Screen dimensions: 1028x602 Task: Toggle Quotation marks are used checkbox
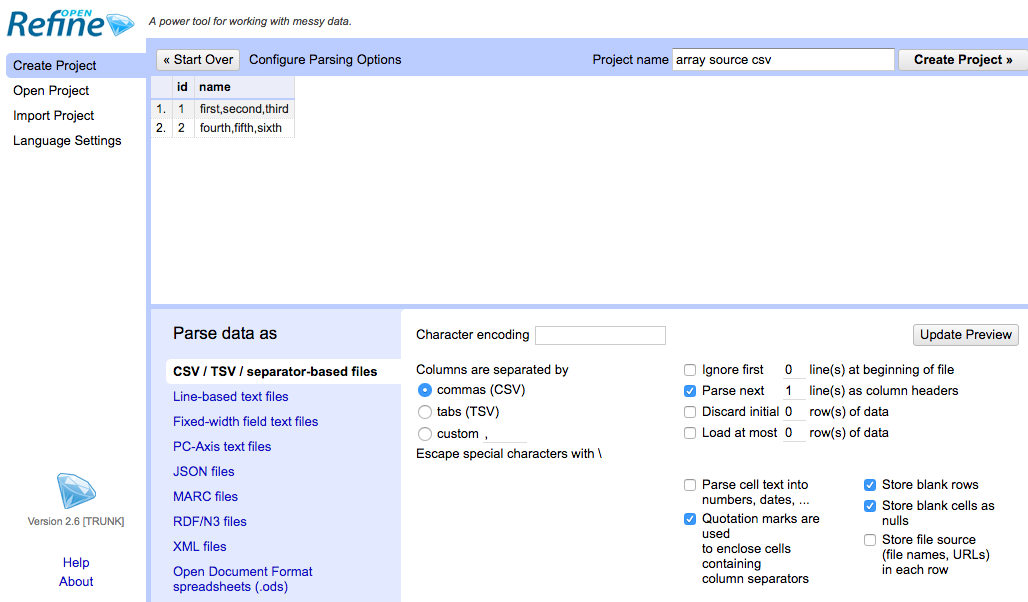[690, 519]
